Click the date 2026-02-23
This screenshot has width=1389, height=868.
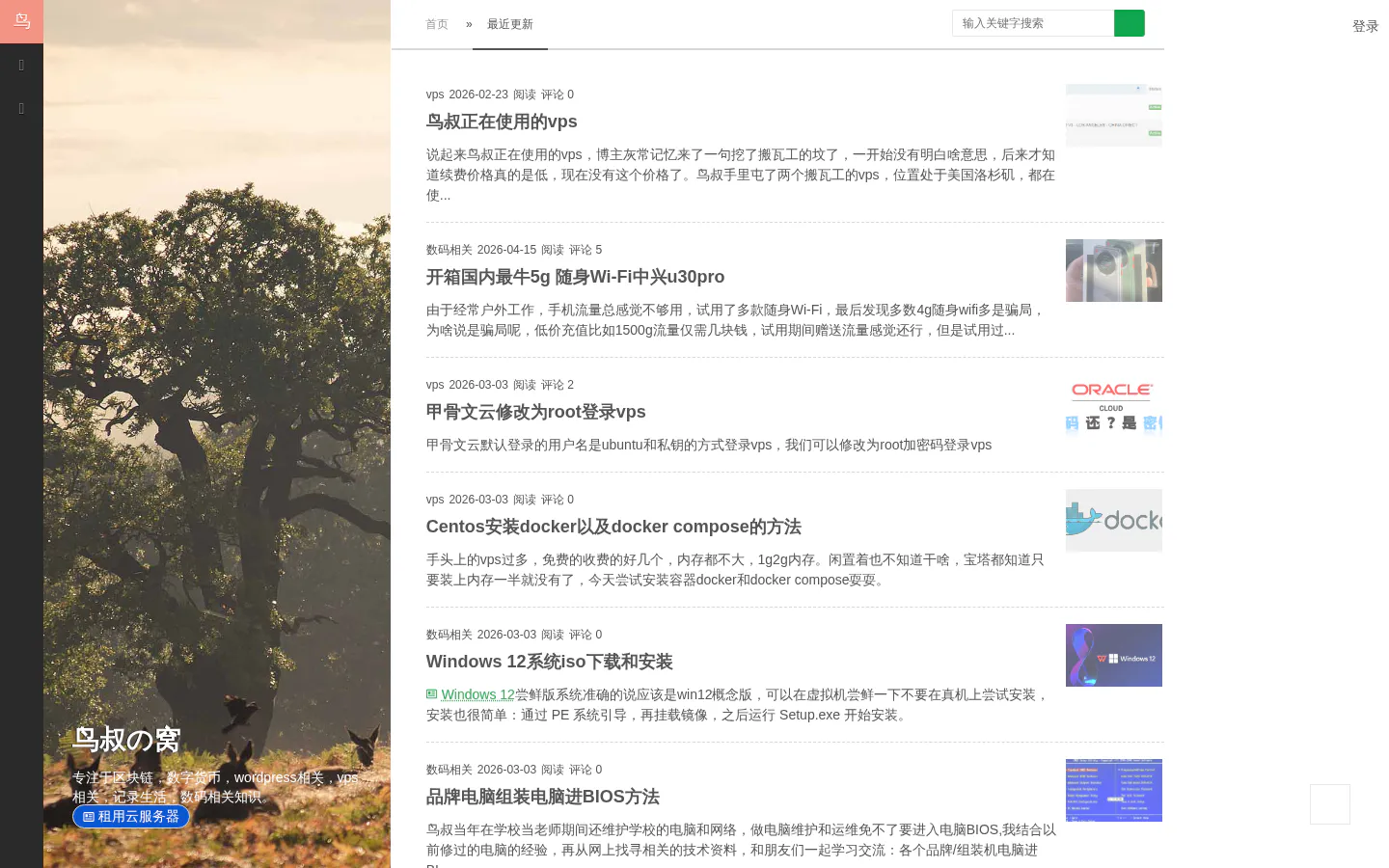pos(478,95)
